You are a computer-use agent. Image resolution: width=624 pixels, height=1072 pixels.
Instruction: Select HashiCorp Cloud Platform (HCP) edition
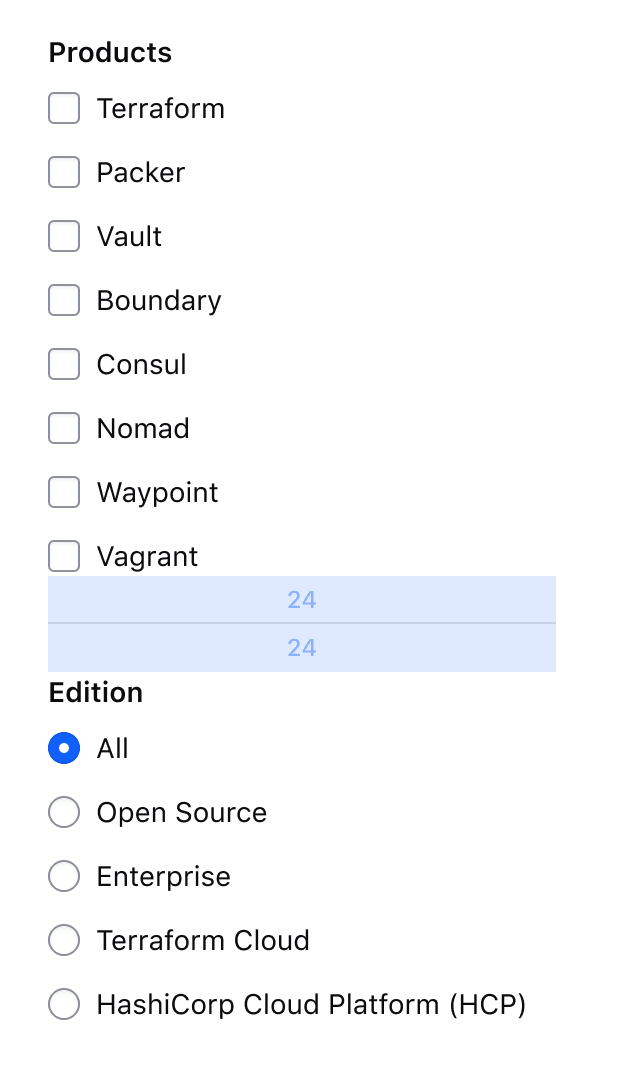[x=63, y=1004]
